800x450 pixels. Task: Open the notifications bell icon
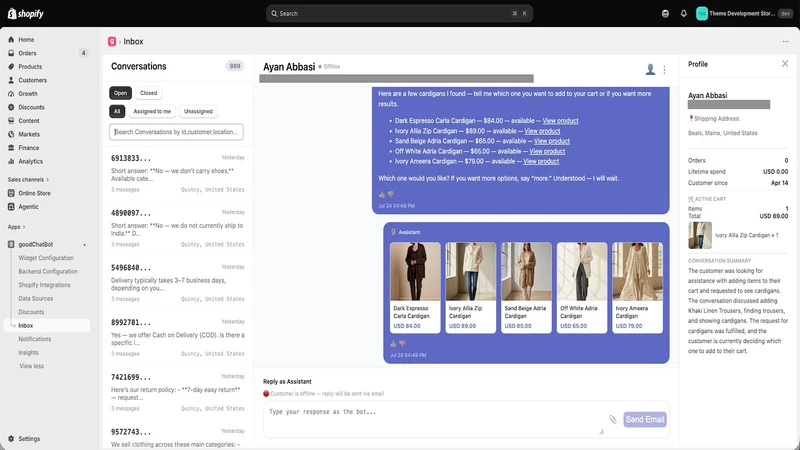(684, 14)
